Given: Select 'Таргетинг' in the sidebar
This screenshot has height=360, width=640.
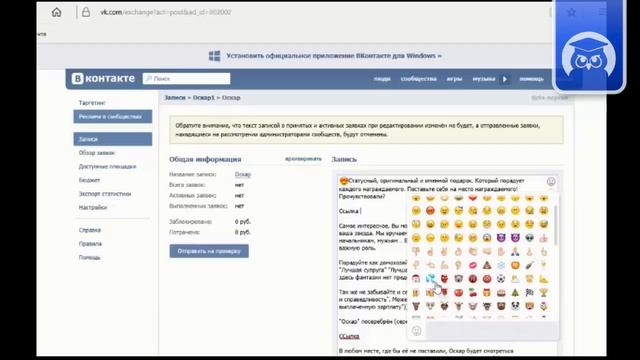Looking at the screenshot, I should [92, 103].
